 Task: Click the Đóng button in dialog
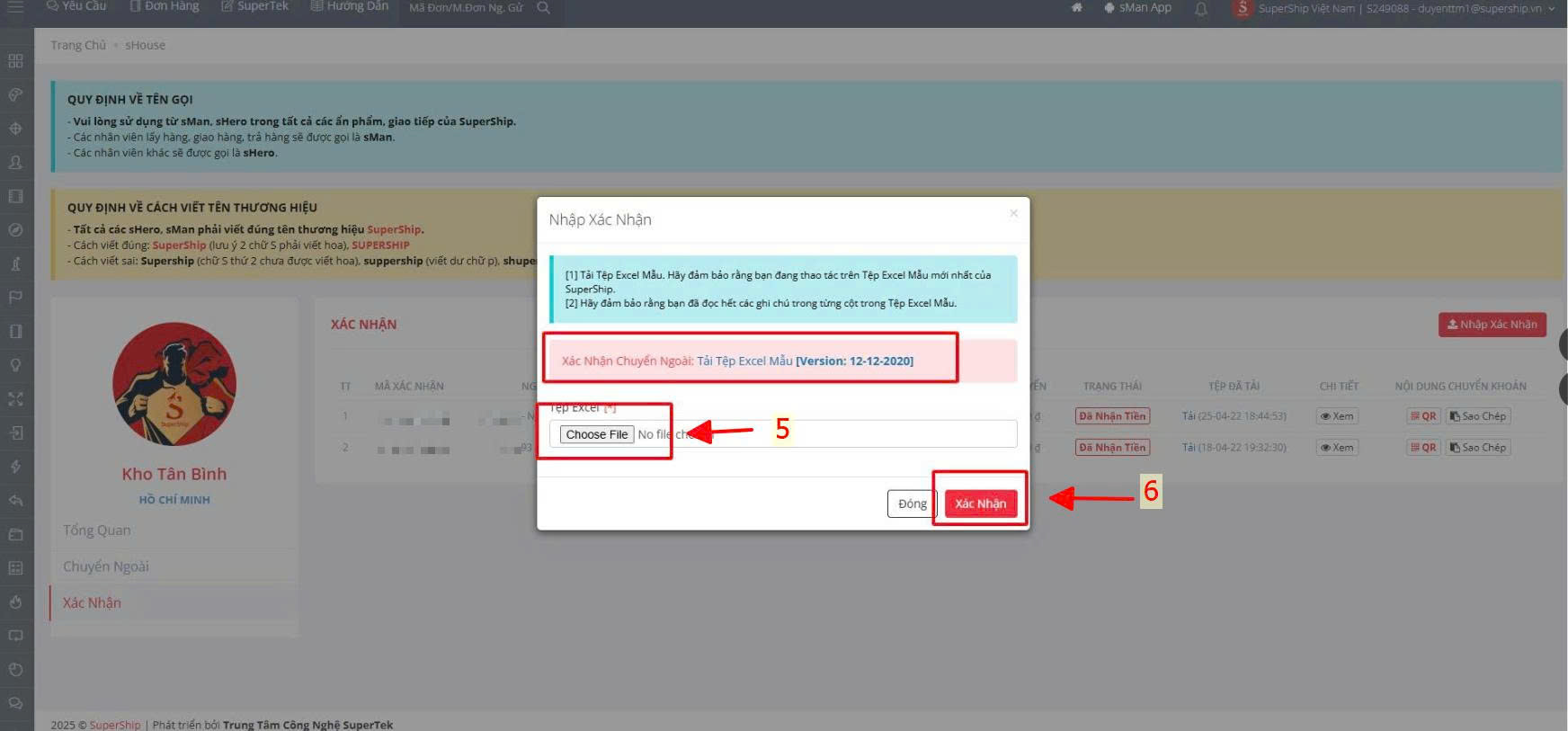(912, 504)
